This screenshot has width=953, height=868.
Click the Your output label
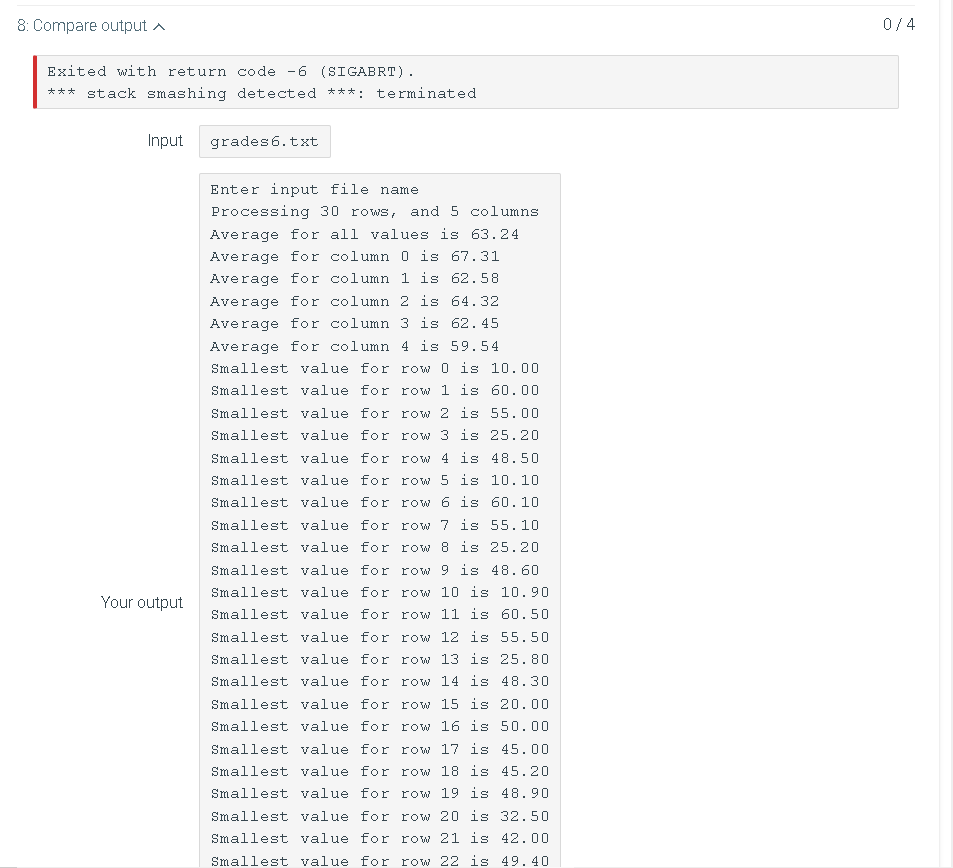142,602
